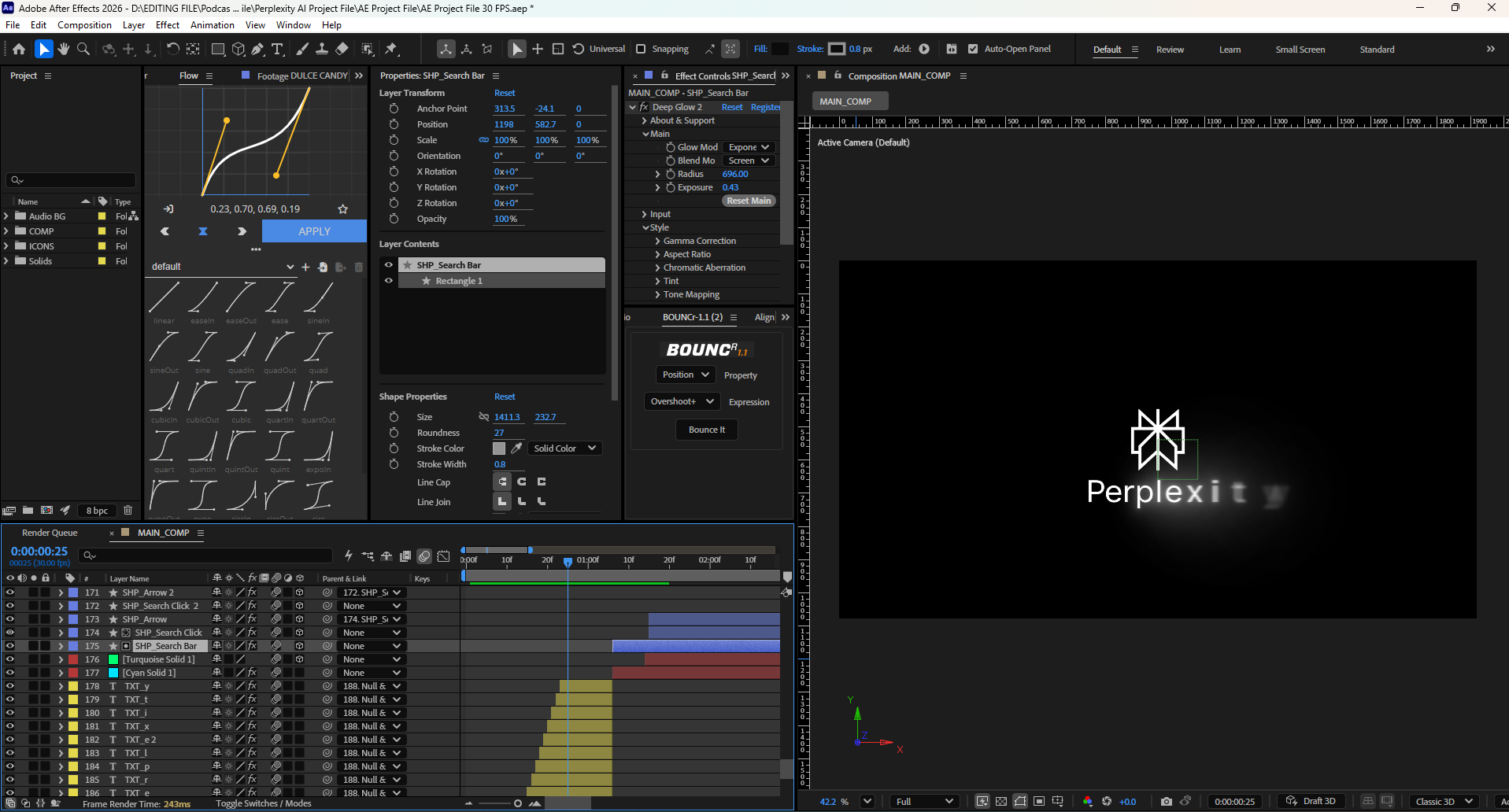The image size is (1509, 812).
Task: Click the snapshot camera icon in viewer
Action: point(1166,801)
